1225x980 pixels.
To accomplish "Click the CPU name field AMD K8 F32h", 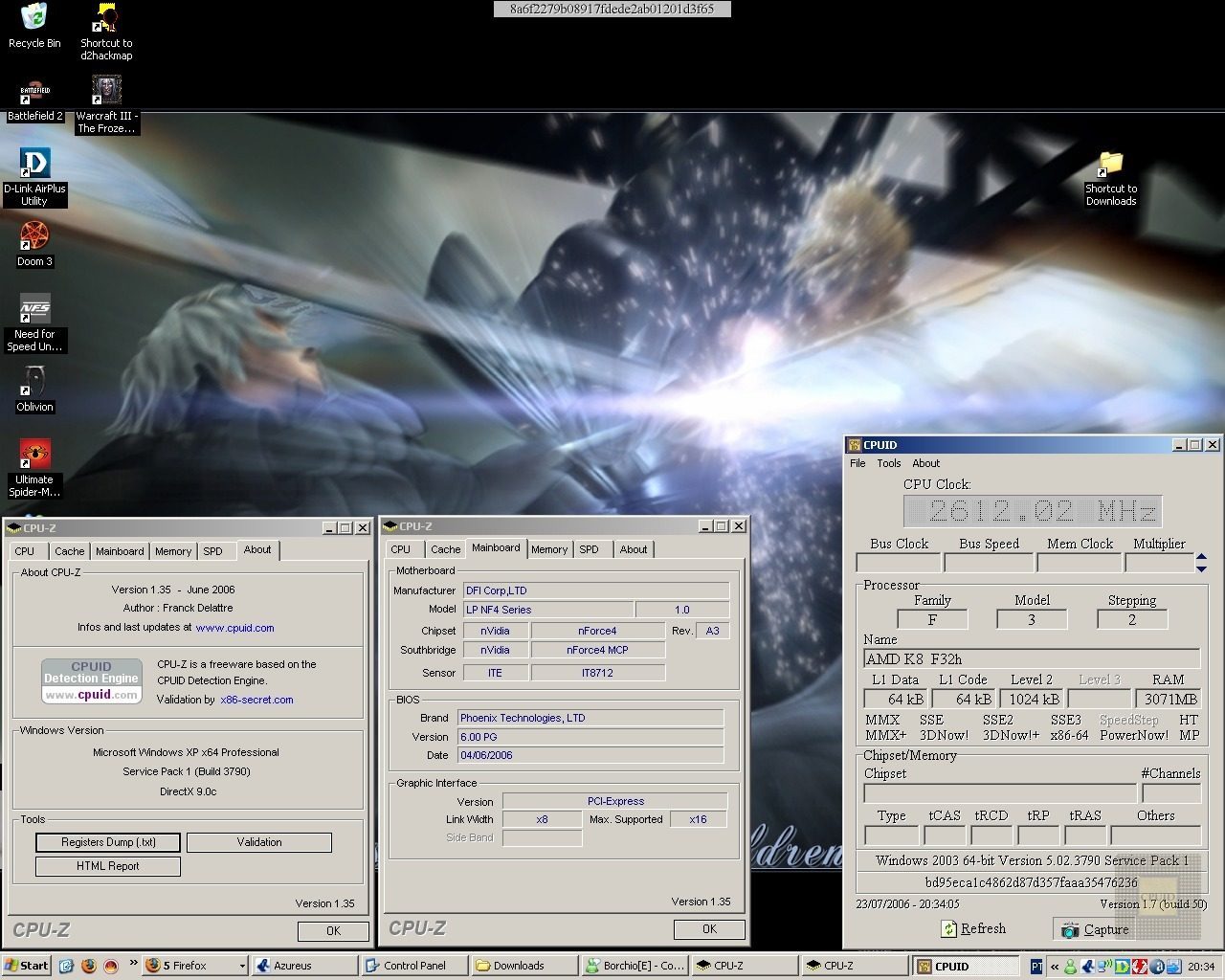I will 1032,658.
